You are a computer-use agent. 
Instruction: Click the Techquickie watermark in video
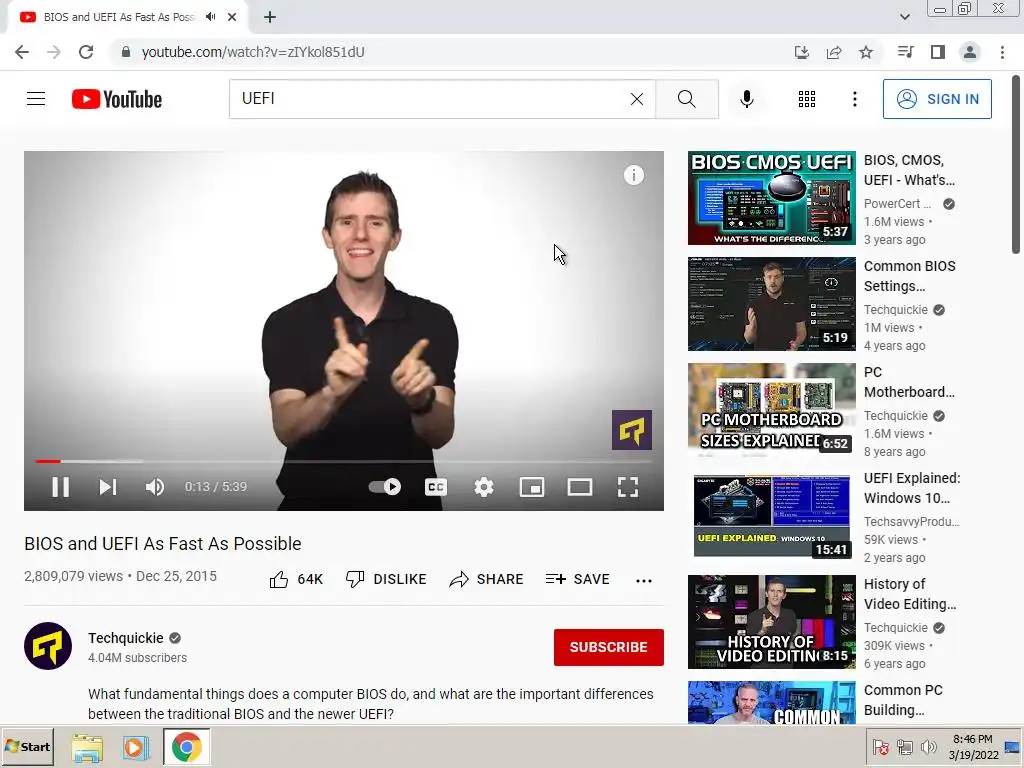[x=632, y=430]
